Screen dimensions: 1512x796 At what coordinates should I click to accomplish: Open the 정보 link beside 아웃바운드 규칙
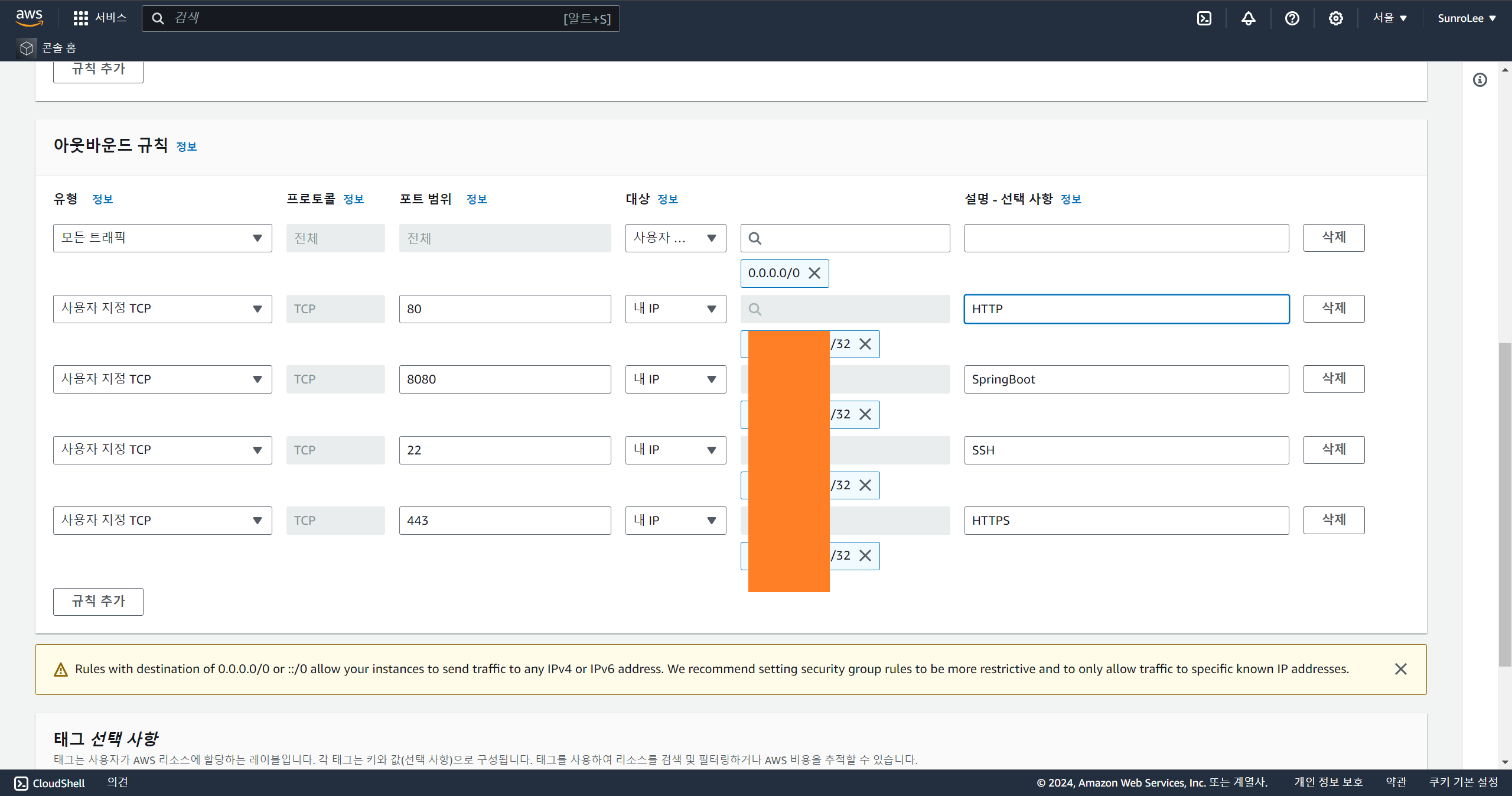pyautogui.click(x=187, y=147)
